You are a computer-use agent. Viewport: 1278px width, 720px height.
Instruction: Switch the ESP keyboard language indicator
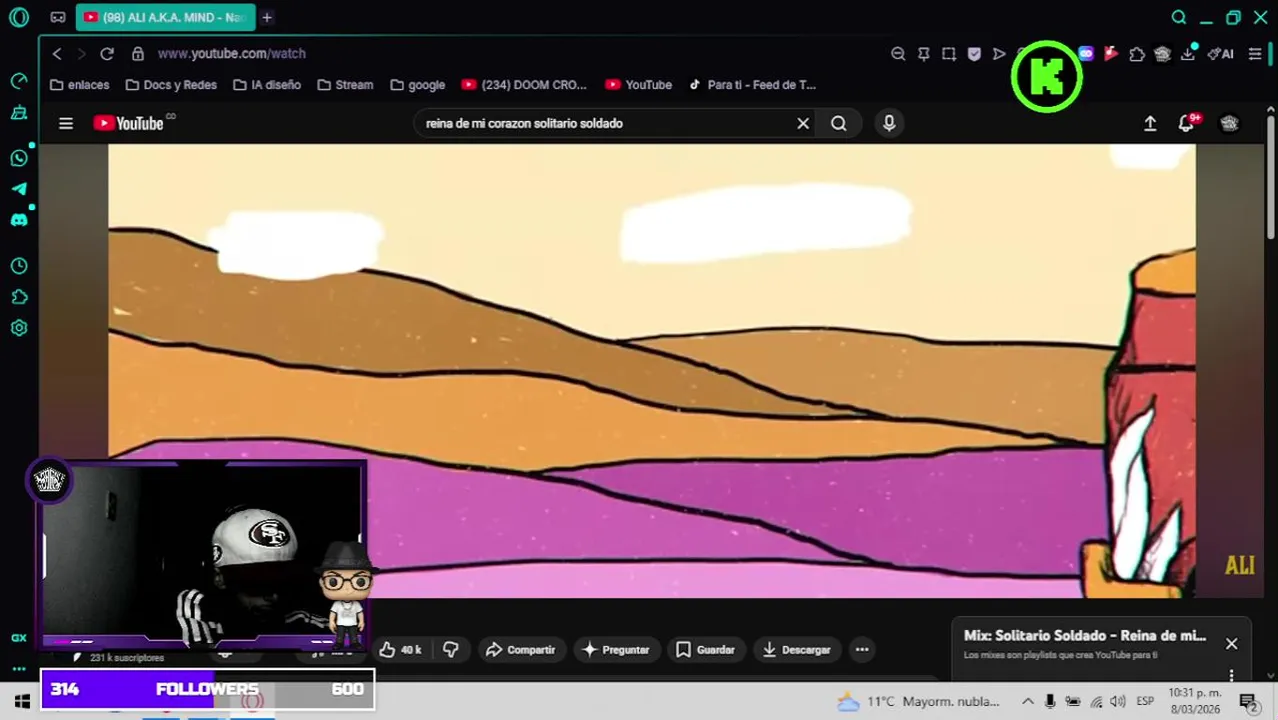(x=1145, y=701)
